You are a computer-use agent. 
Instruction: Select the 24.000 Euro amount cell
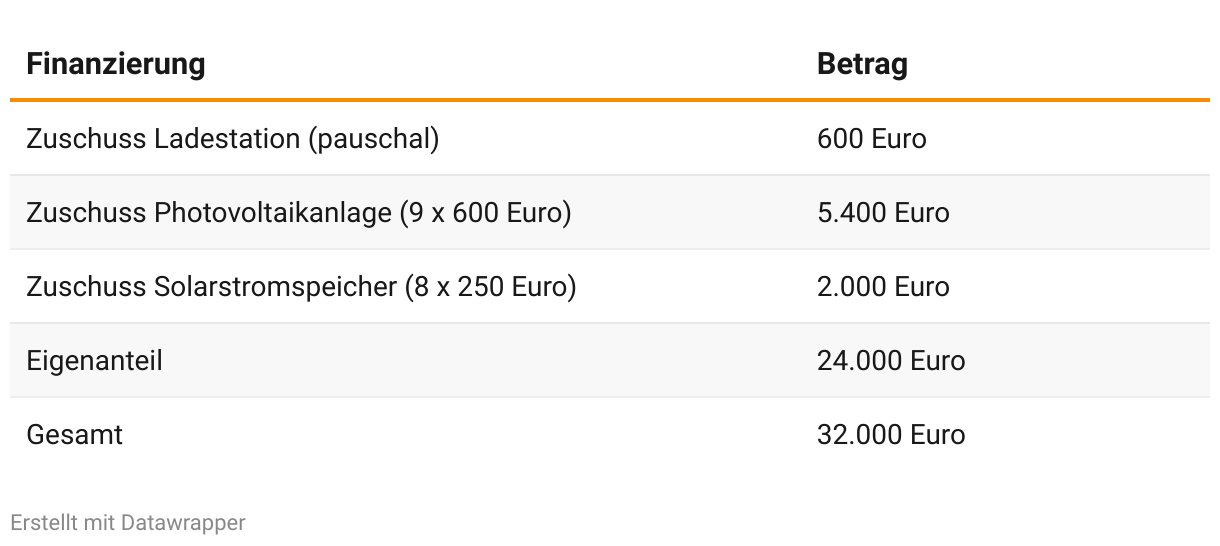891,360
